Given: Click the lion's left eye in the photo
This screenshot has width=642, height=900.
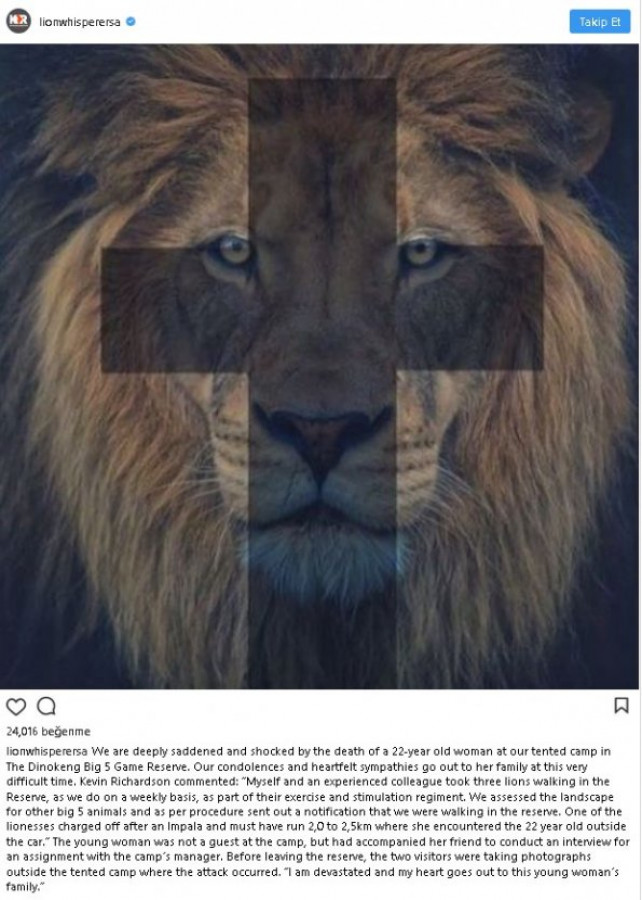Looking at the screenshot, I should point(233,251).
